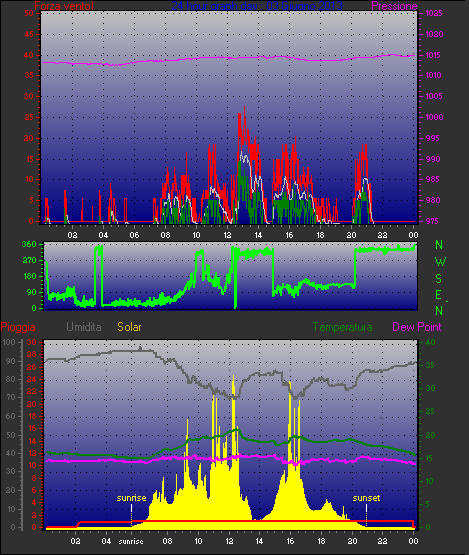This screenshot has width=469, height=555.
Task: Click the sunset marker in solar chart
Action: coord(366,498)
